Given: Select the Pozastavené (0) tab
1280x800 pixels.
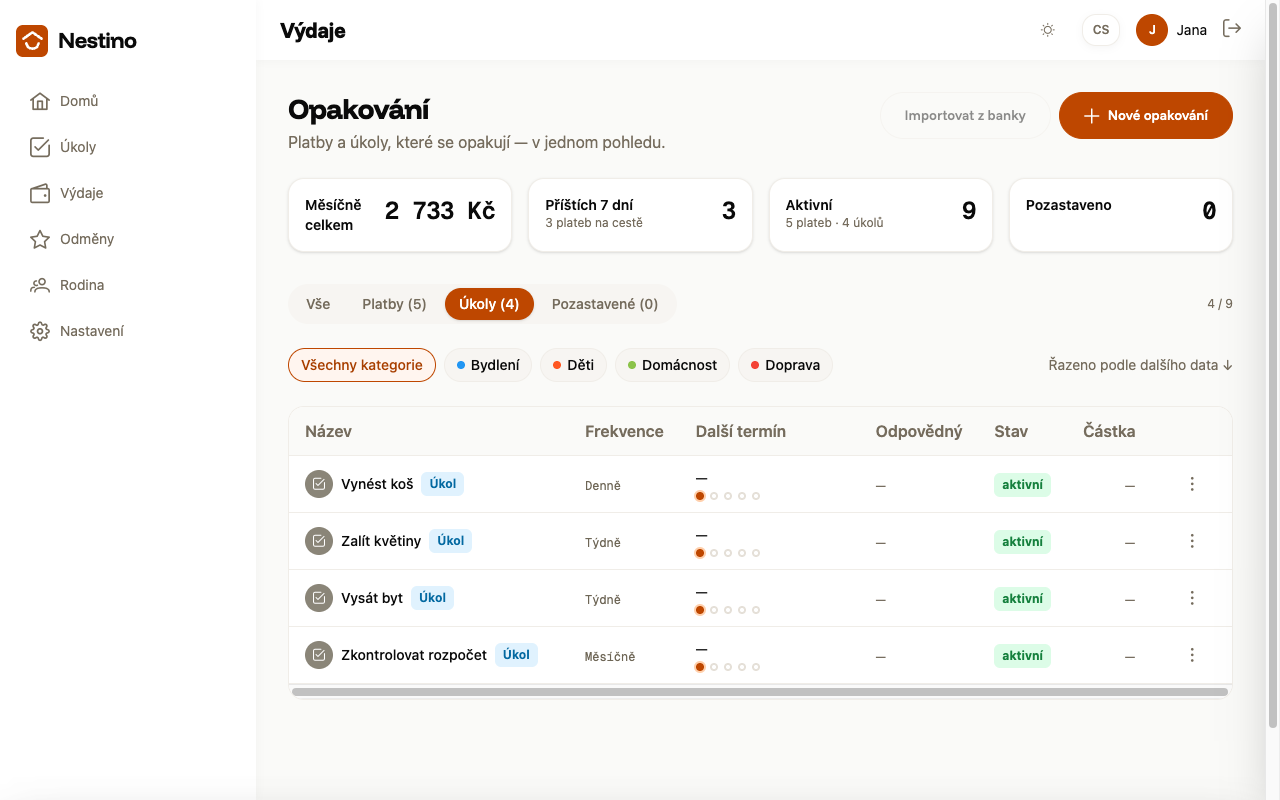Looking at the screenshot, I should (x=605, y=304).
